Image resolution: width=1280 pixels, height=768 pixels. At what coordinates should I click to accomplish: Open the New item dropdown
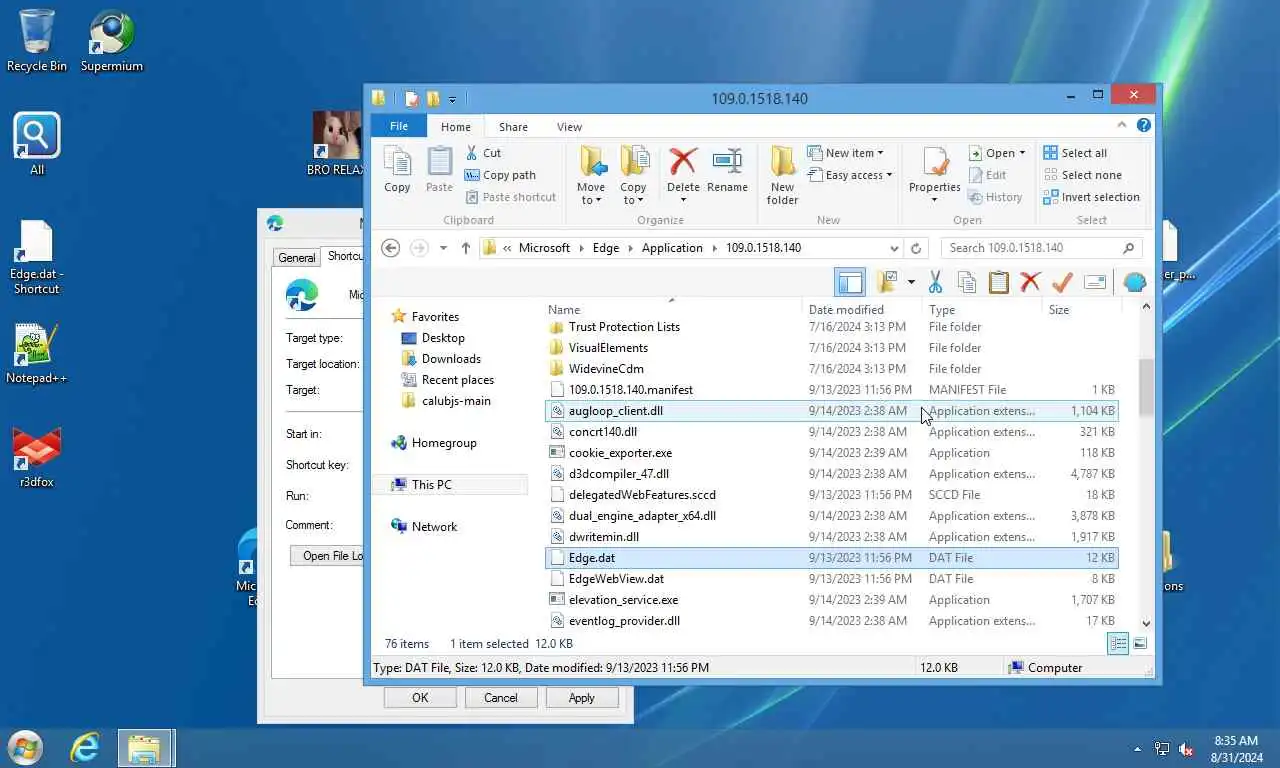click(845, 153)
